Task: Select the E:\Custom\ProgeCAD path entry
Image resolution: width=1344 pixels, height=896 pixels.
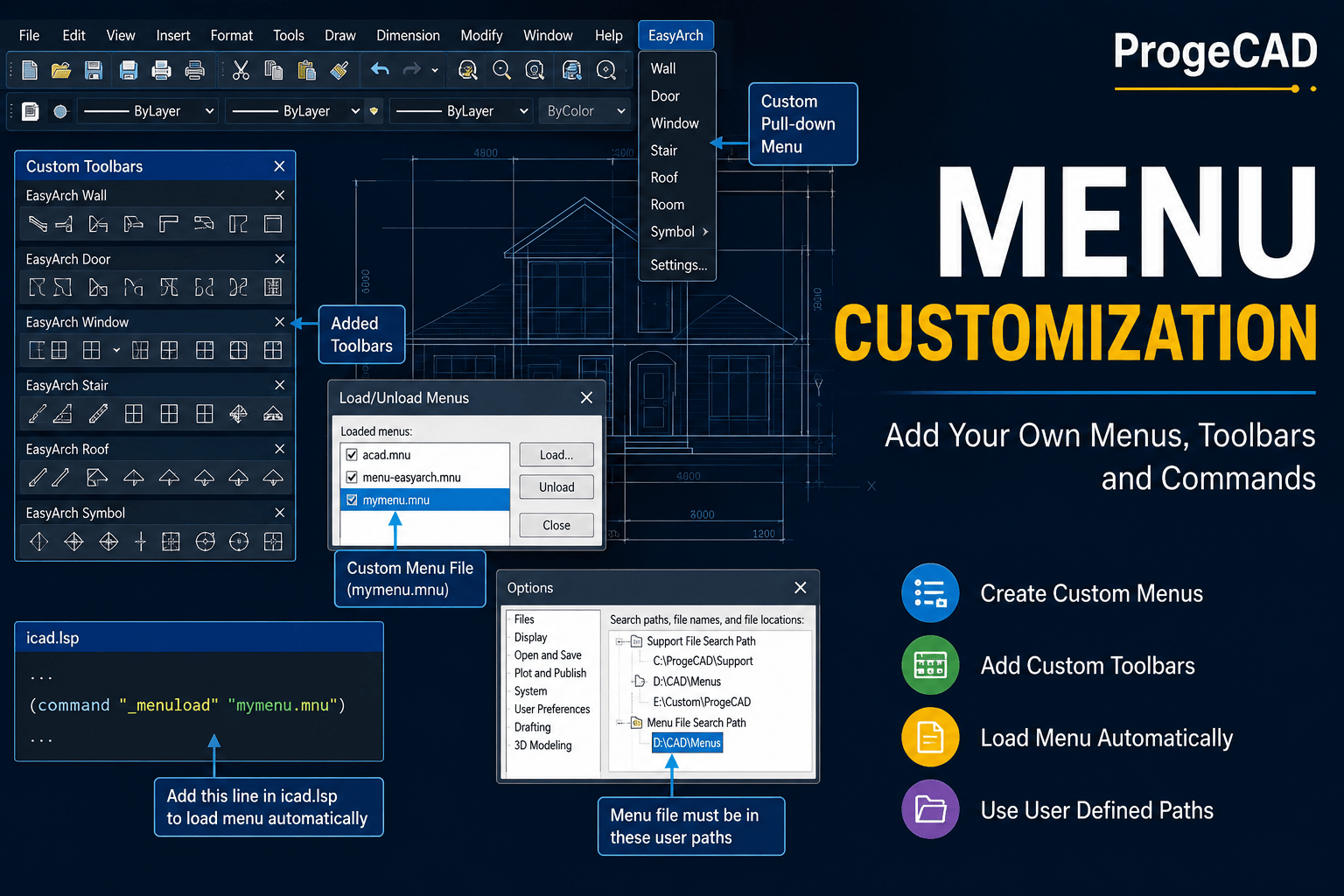Action: 702,702
